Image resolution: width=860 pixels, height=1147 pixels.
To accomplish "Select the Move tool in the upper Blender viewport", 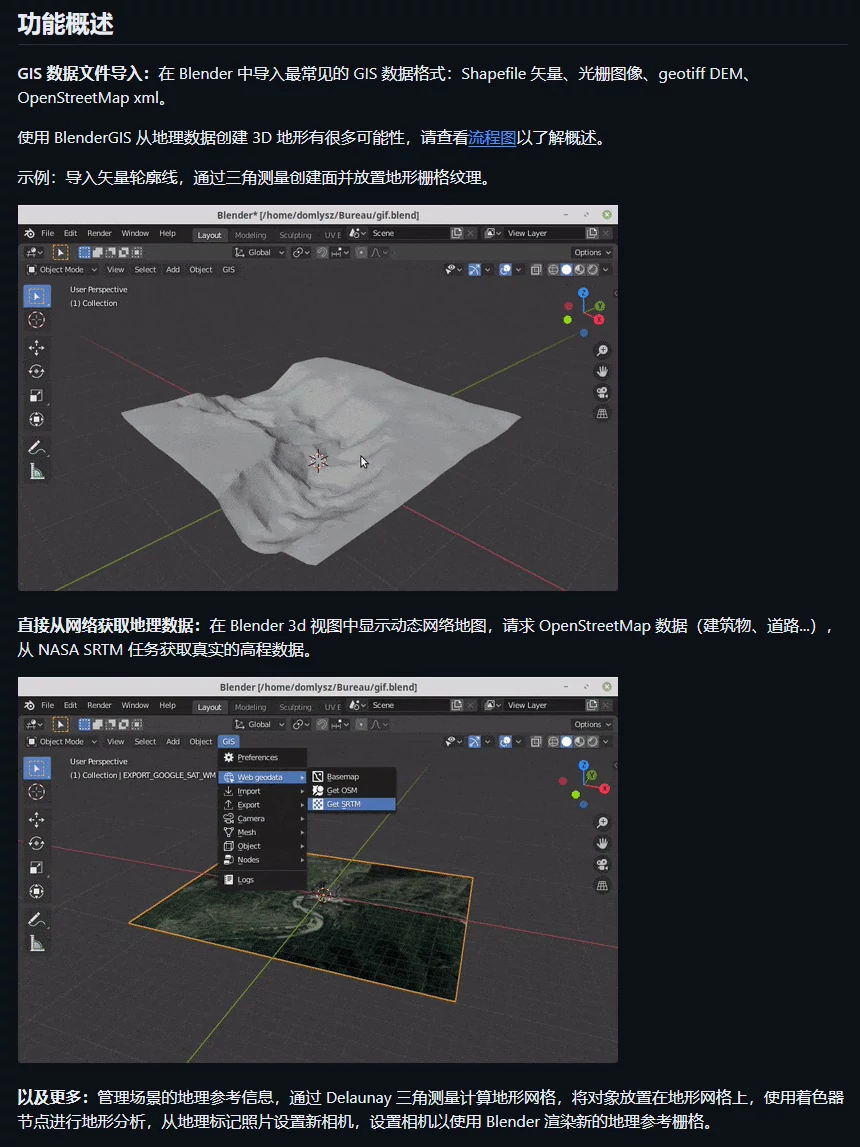I will [x=37, y=348].
